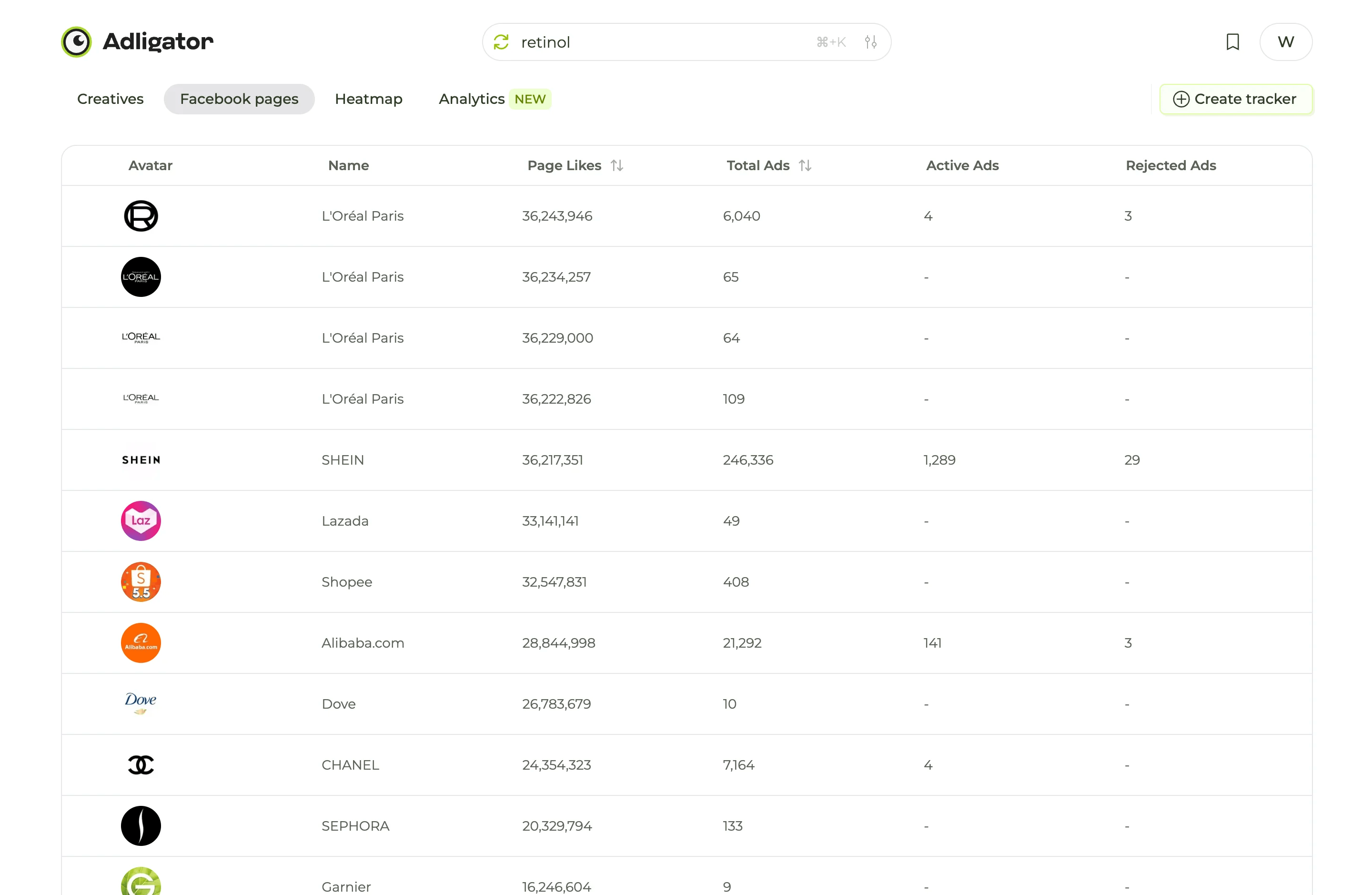The image size is (1372, 895).
Task: Click total ads value 109
Action: (733, 398)
